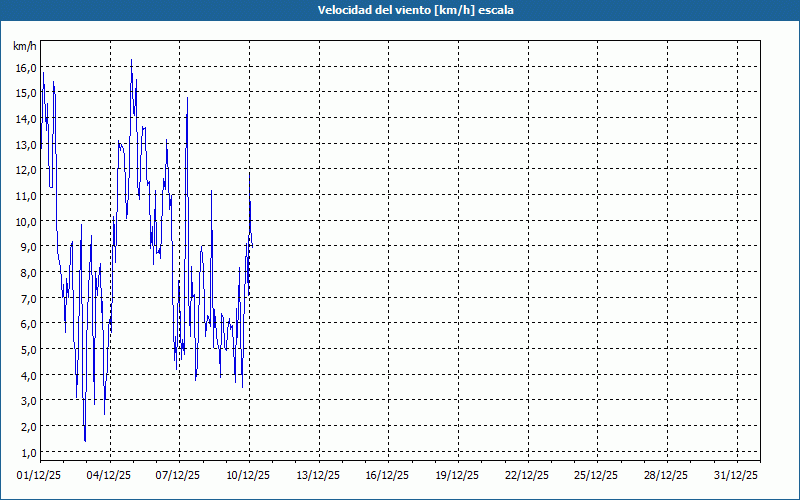
Task: Click the 31/12/25 date label
Action: [x=736, y=476]
